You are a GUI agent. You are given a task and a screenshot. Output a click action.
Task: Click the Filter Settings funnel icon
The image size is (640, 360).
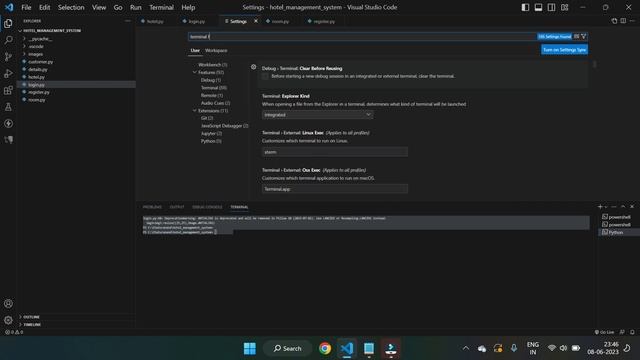coord(584,36)
